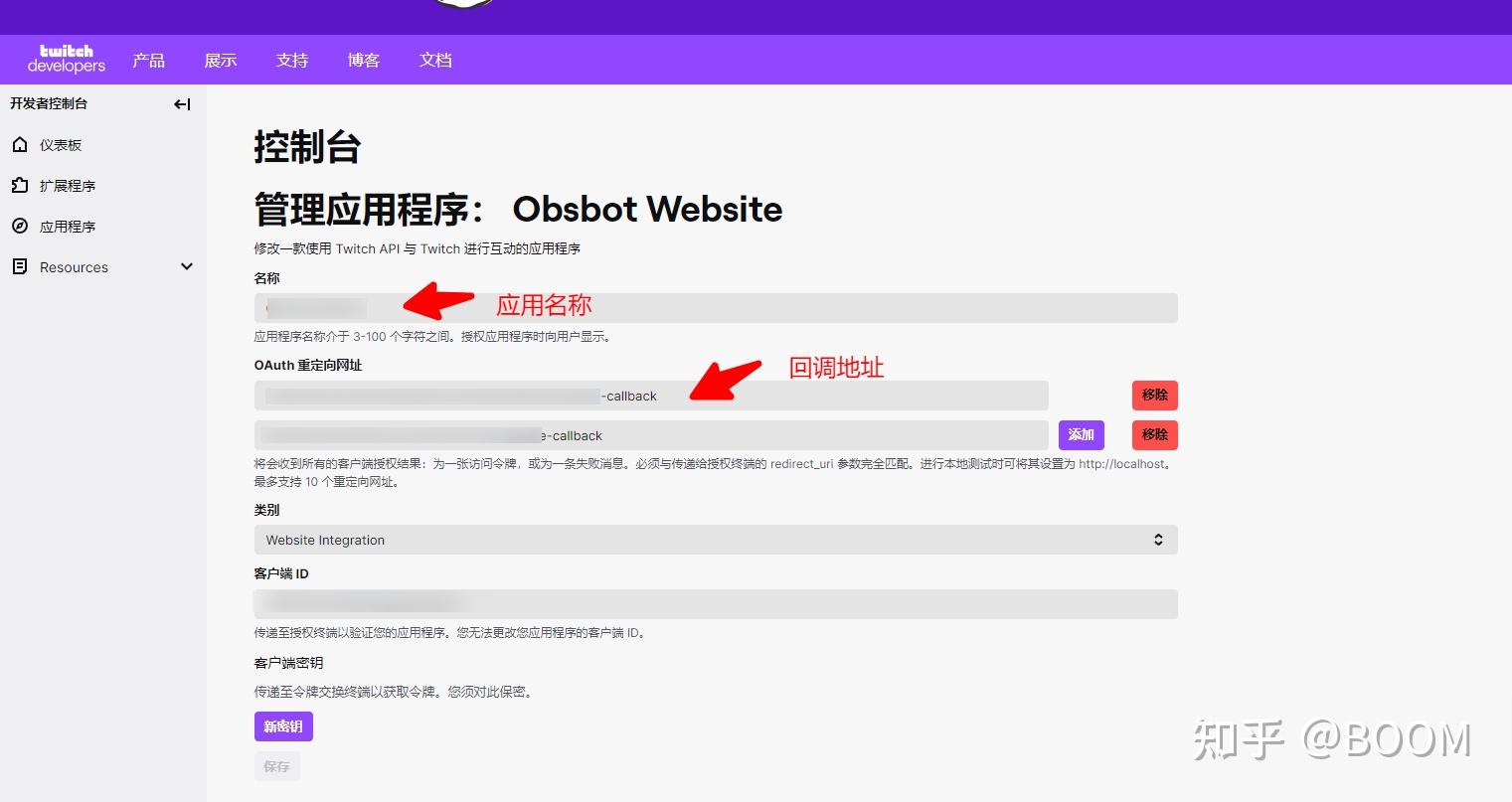Open the Website Integration category dropdown
This screenshot has width=1512, height=802.
tap(716, 540)
